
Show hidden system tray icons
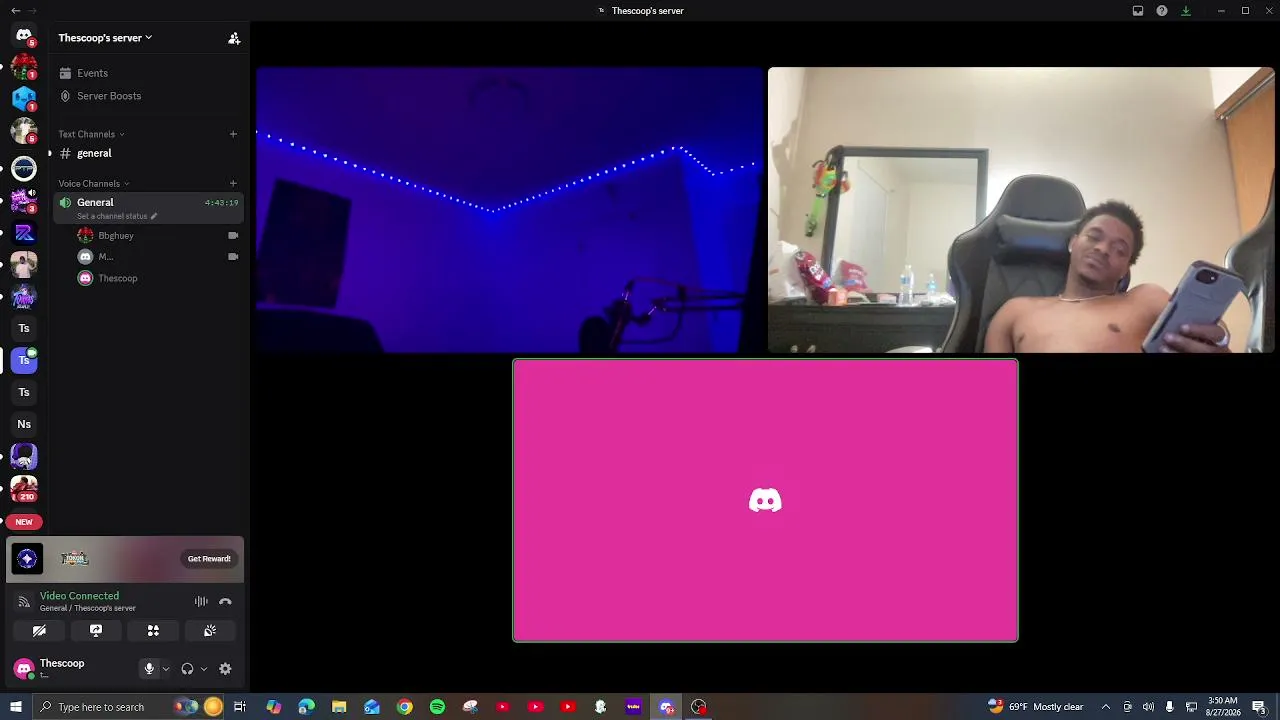coord(1106,707)
